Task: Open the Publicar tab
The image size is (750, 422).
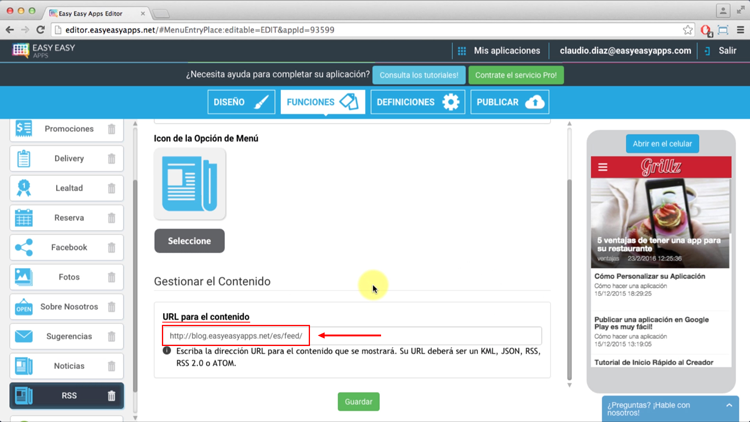Action: pos(510,102)
